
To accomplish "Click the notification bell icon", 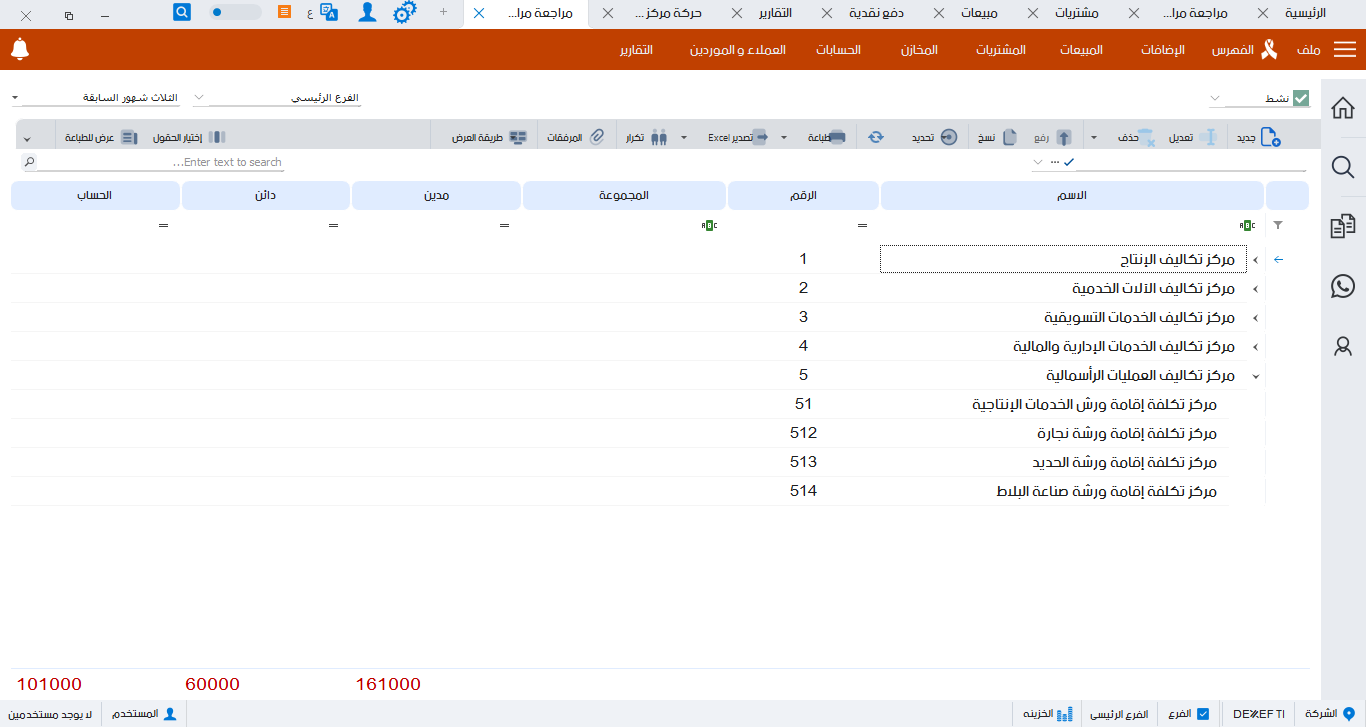I will [x=20, y=49].
